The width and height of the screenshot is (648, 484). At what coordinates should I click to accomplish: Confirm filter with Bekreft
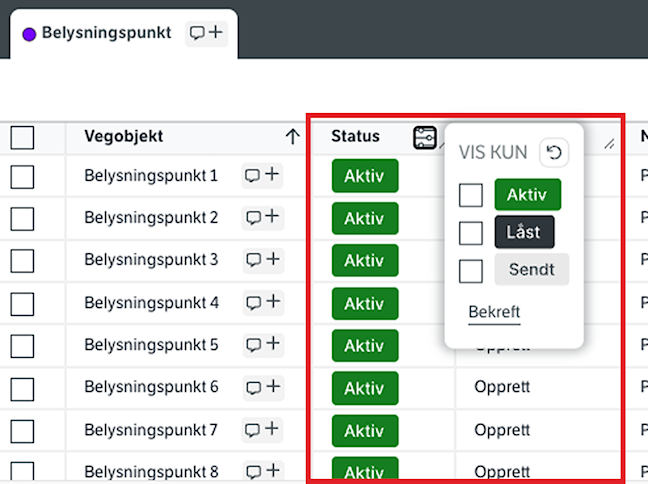click(x=494, y=312)
